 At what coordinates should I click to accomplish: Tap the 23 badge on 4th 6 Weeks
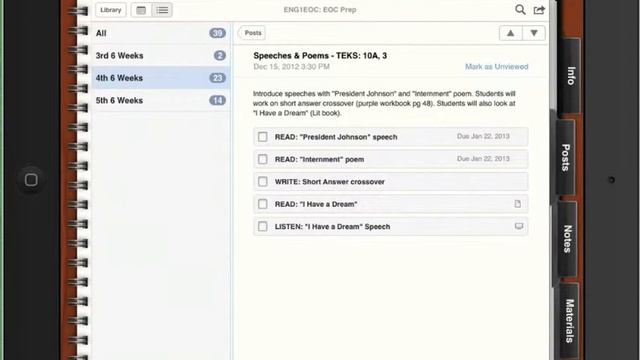[217, 78]
